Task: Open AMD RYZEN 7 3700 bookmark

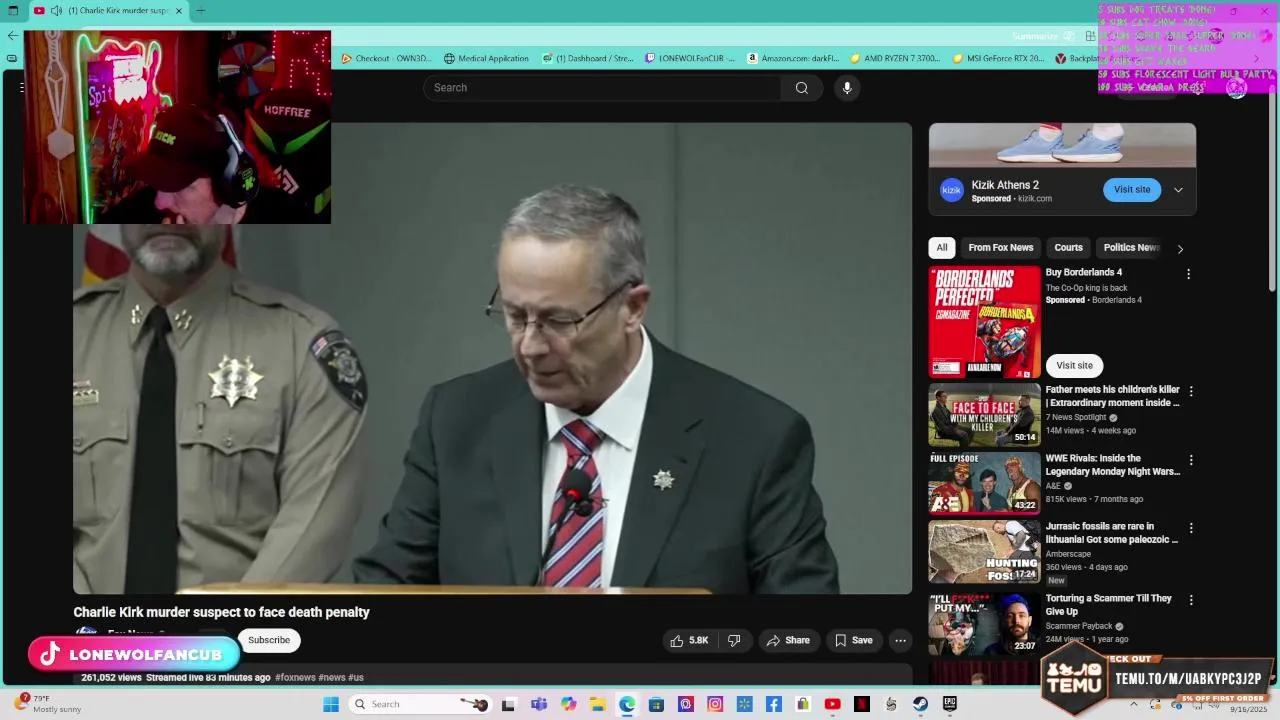Action: click(x=895, y=58)
